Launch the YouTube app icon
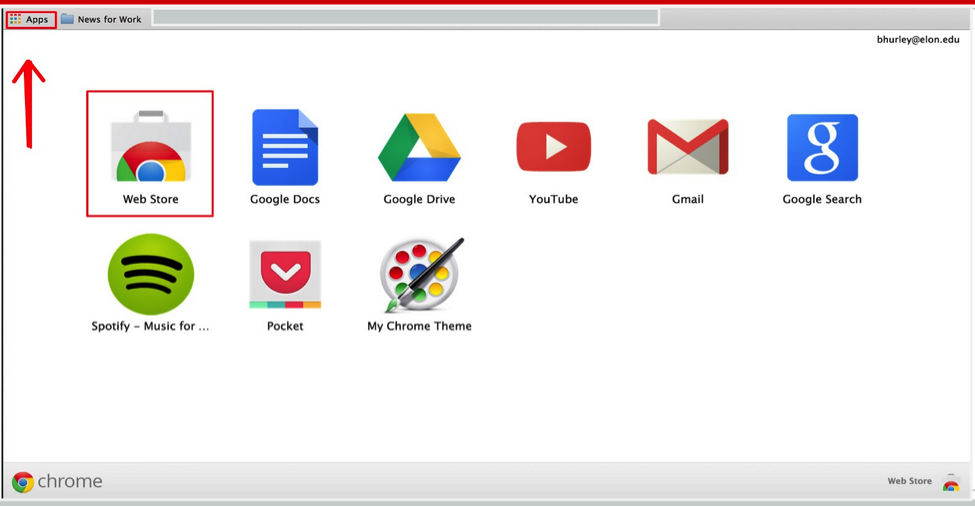 pyautogui.click(x=553, y=147)
